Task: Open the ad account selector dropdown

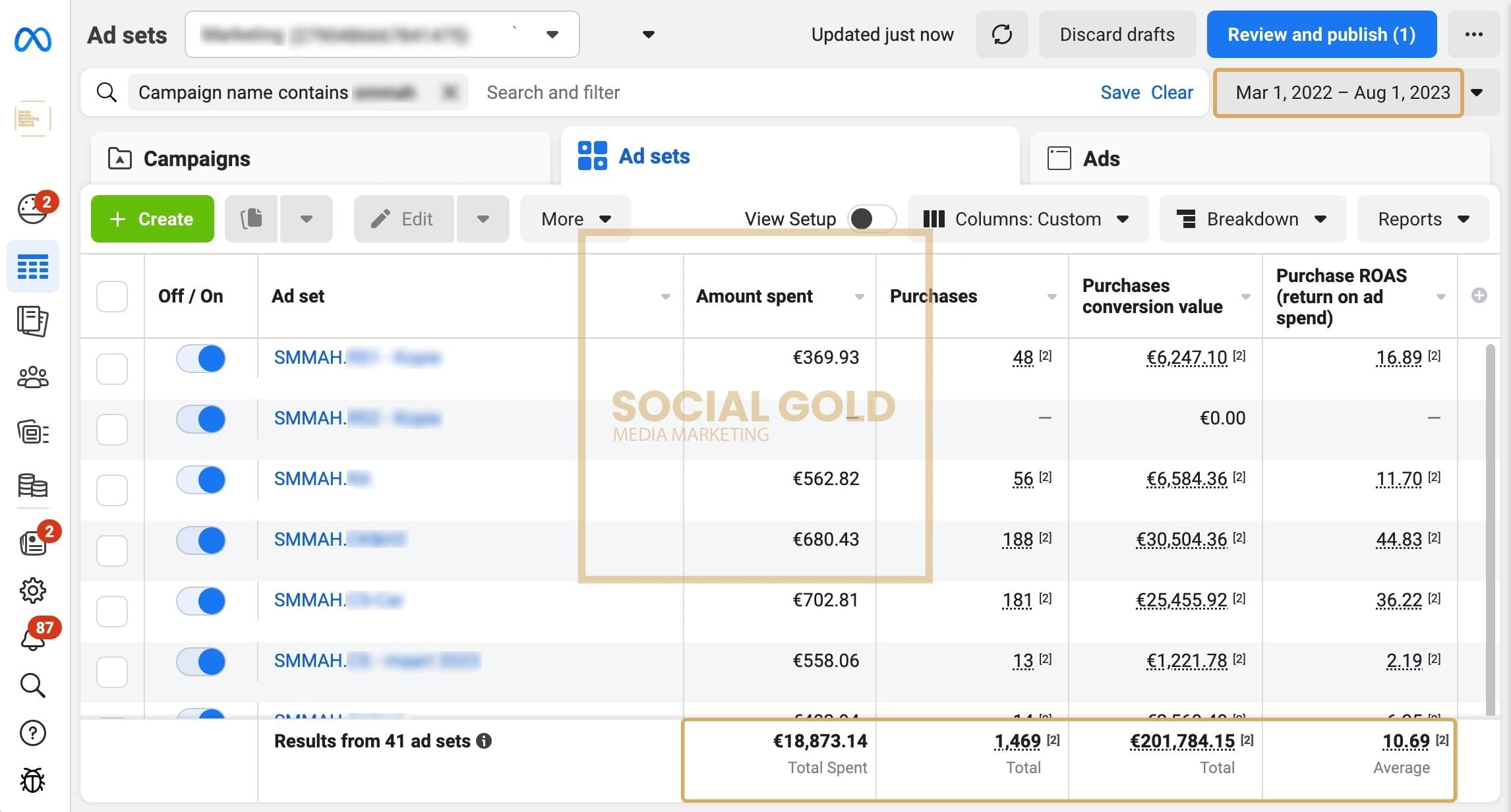Action: [382, 34]
